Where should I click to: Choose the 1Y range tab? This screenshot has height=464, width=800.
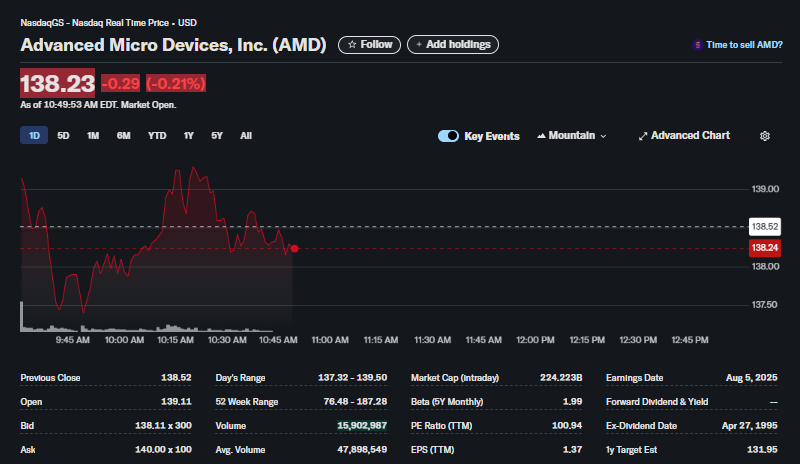[x=189, y=135]
